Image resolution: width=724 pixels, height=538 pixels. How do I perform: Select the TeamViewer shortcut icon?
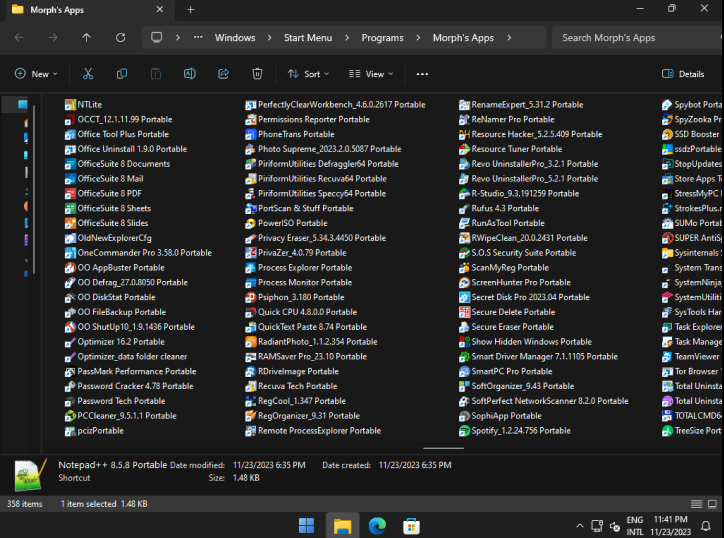pos(667,357)
